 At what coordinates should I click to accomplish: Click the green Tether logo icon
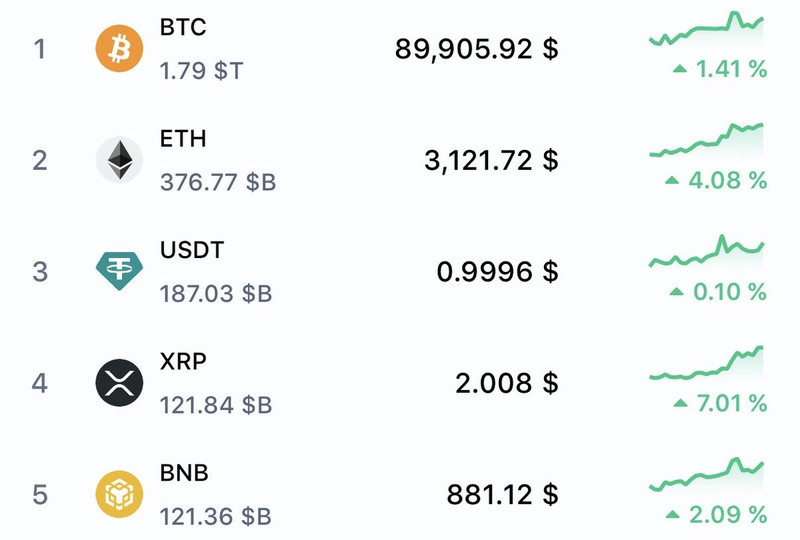click(x=120, y=271)
